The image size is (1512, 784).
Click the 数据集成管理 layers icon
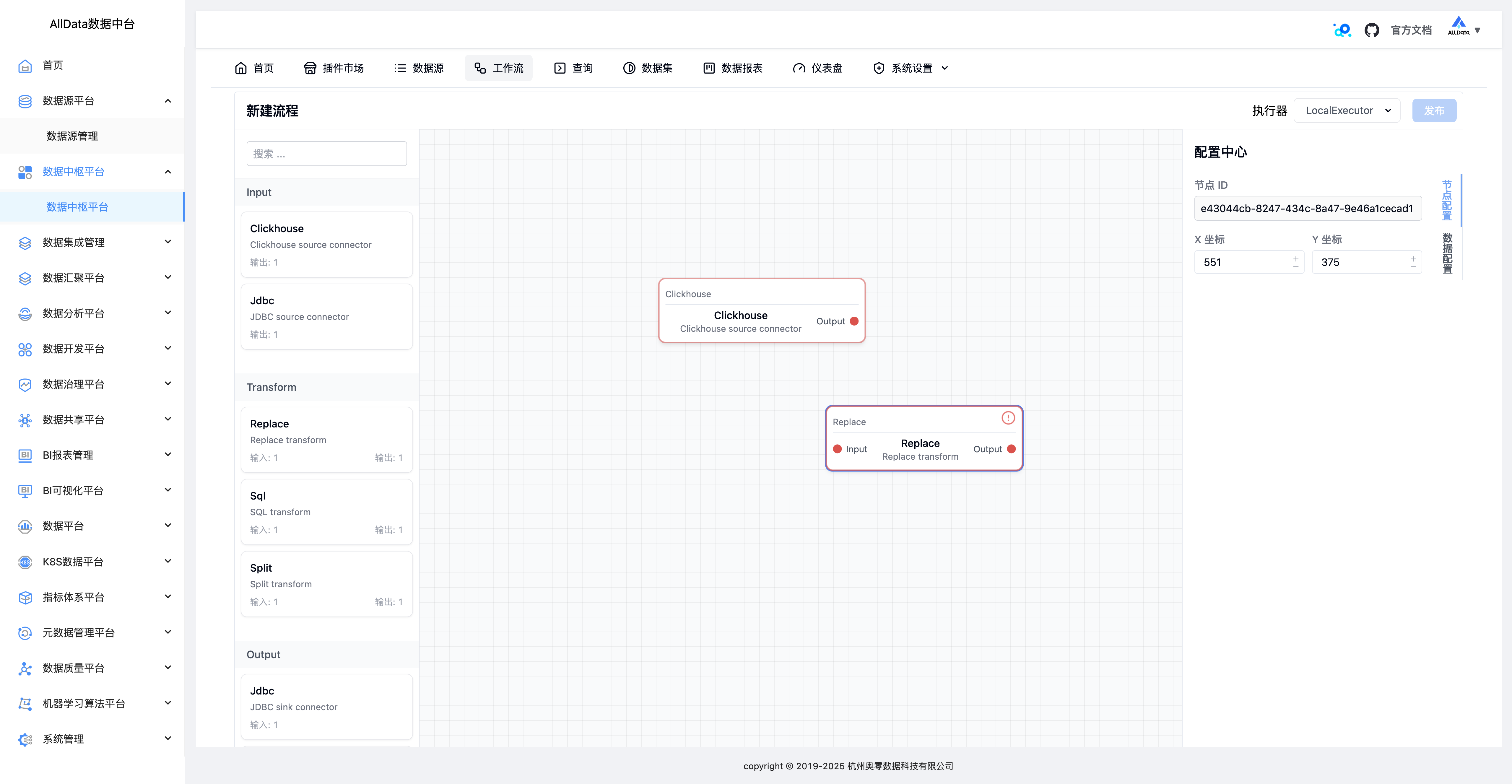click(x=25, y=243)
